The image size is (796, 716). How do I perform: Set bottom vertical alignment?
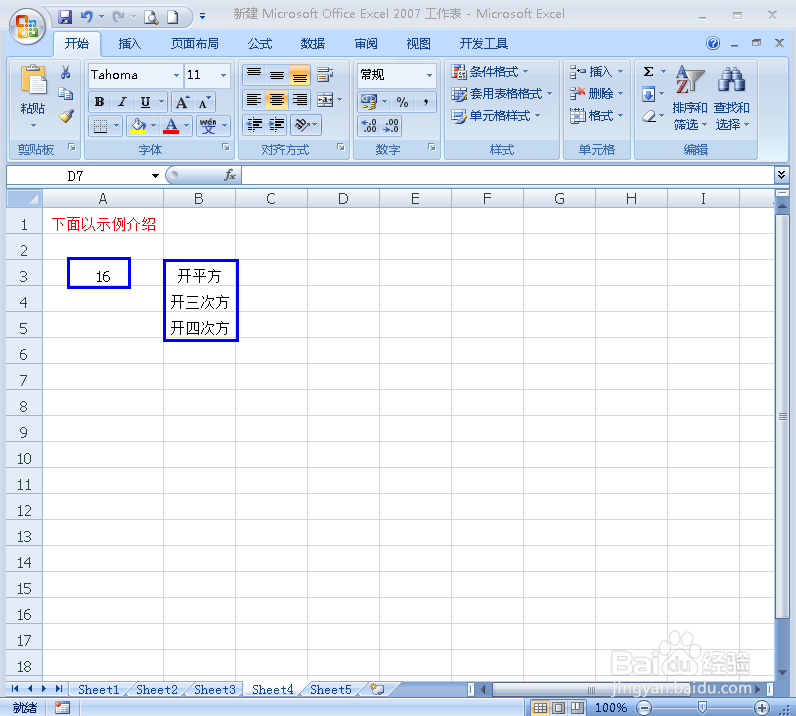coord(300,75)
